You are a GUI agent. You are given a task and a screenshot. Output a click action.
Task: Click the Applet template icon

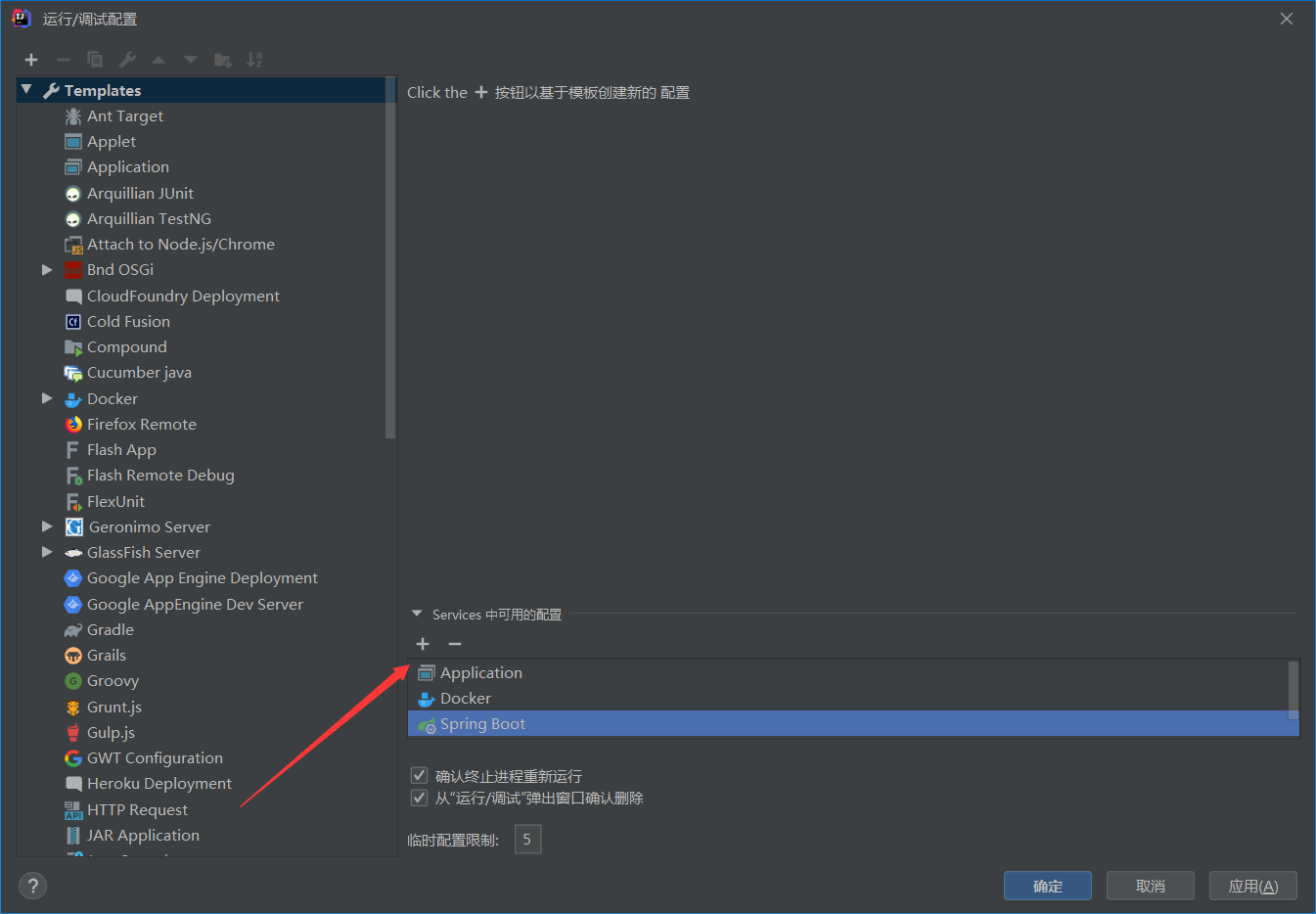(x=73, y=142)
